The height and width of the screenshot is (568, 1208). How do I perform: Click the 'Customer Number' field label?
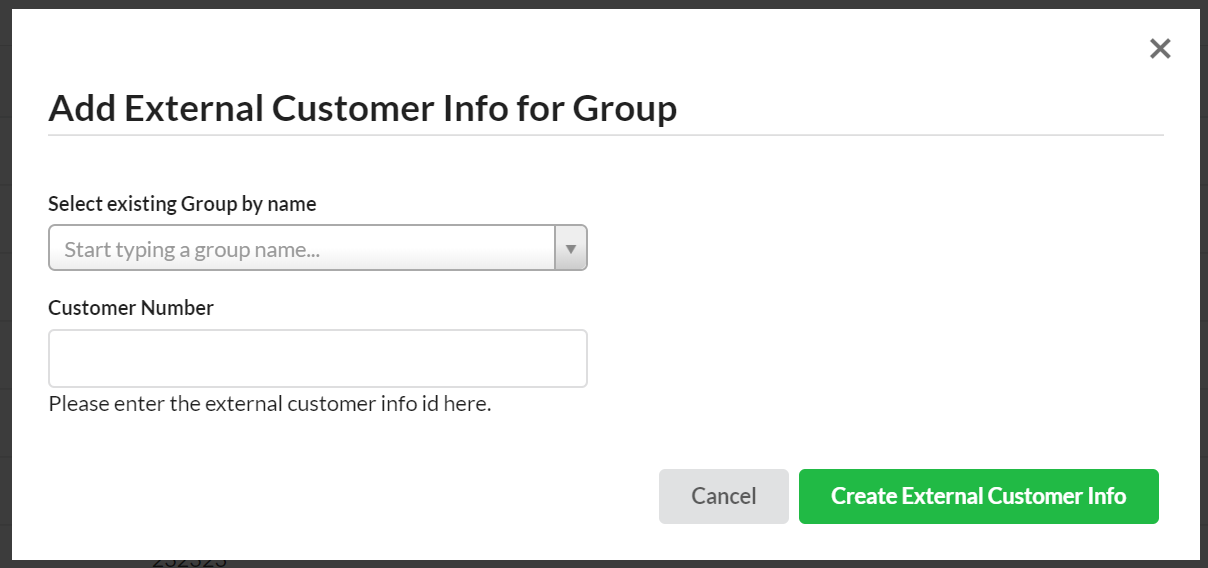point(131,308)
